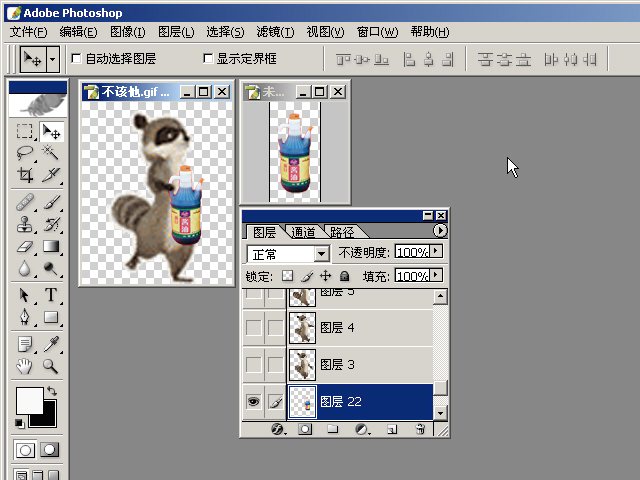Open 填充 slider arrow
Image resolution: width=640 pixels, height=480 pixels.
[436, 276]
